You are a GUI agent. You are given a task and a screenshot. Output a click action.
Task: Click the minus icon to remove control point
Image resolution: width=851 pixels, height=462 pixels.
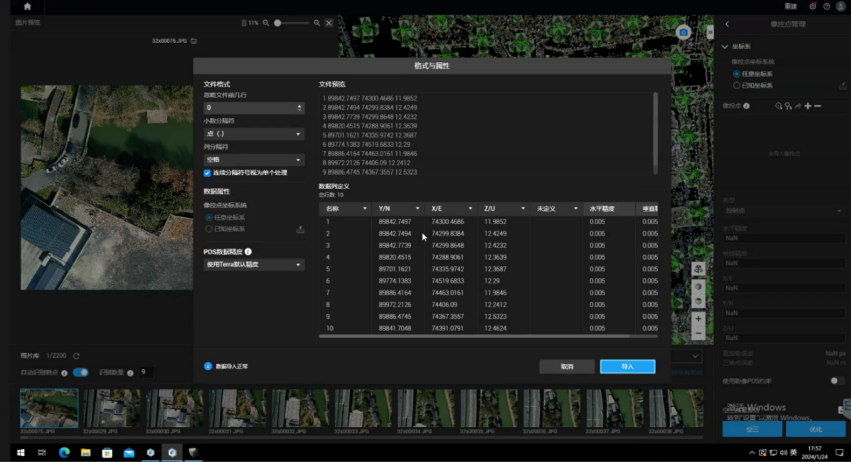(817, 106)
